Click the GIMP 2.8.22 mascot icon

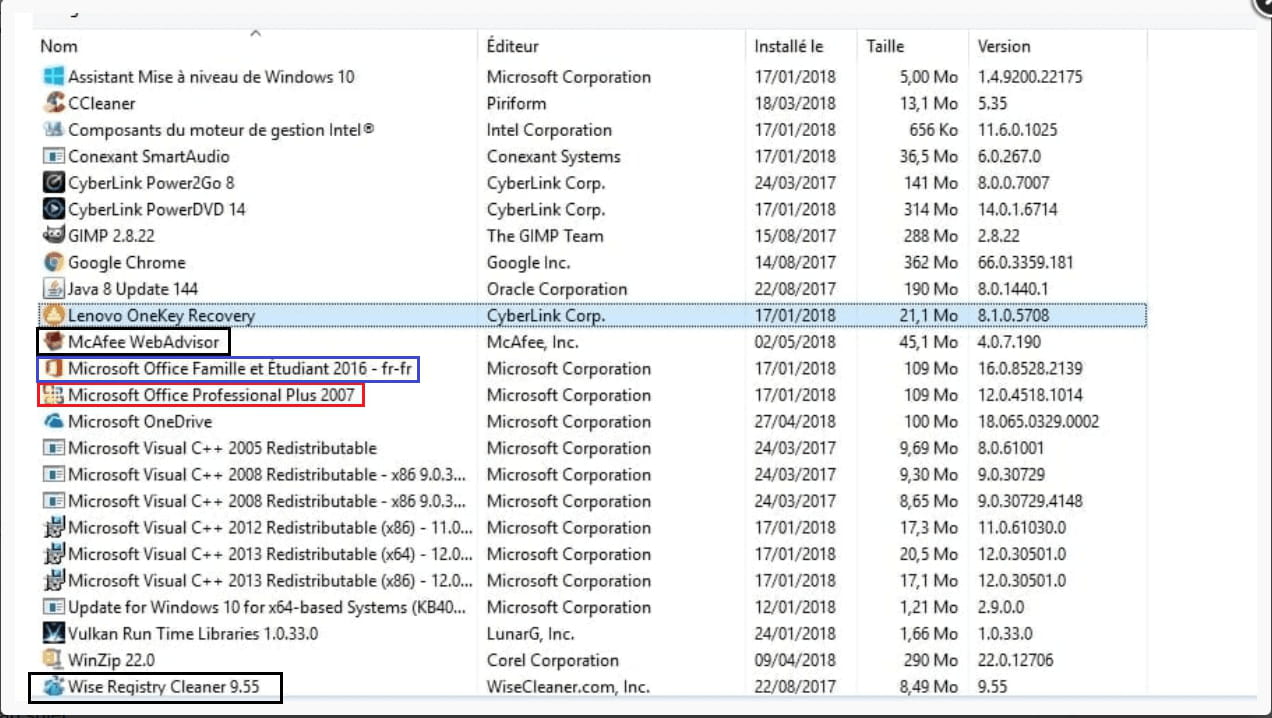[x=54, y=236]
